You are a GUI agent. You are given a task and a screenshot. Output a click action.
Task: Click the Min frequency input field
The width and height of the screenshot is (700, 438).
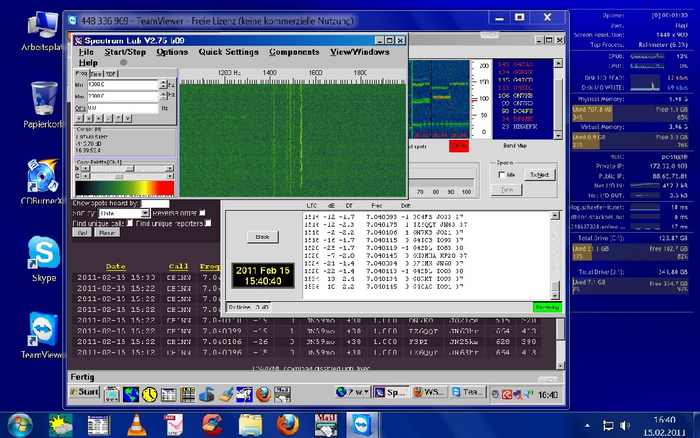(x=123, y=84)
